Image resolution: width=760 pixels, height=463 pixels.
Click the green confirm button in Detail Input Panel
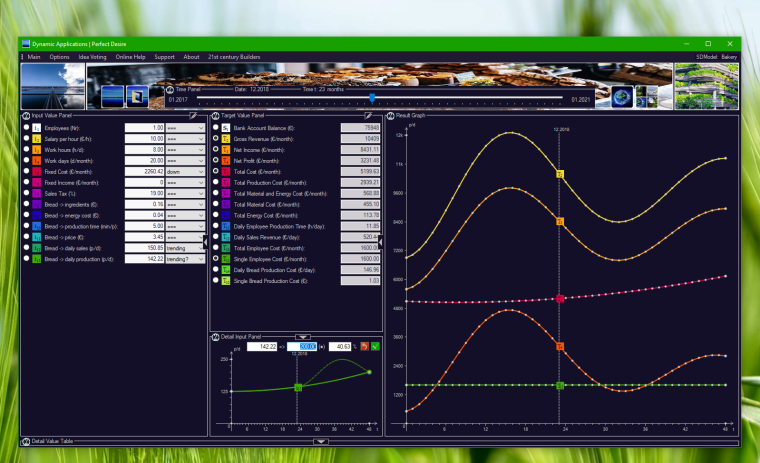pyautogui.click(x=375, y=346)
